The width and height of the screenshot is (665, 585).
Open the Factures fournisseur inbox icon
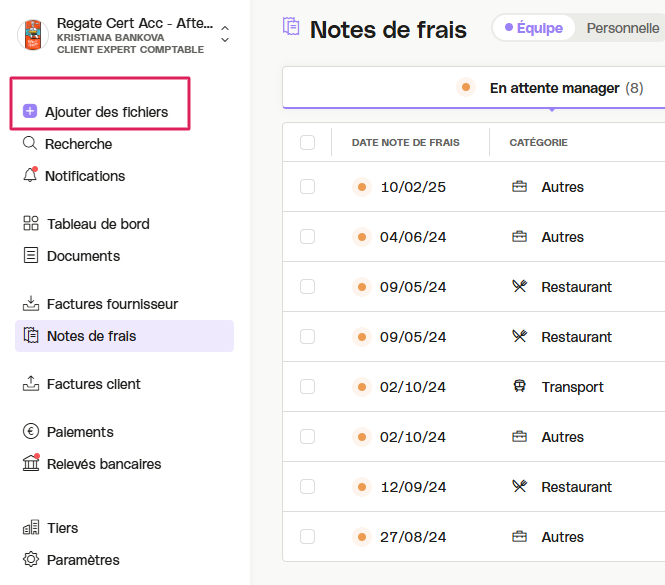[31, 303]
